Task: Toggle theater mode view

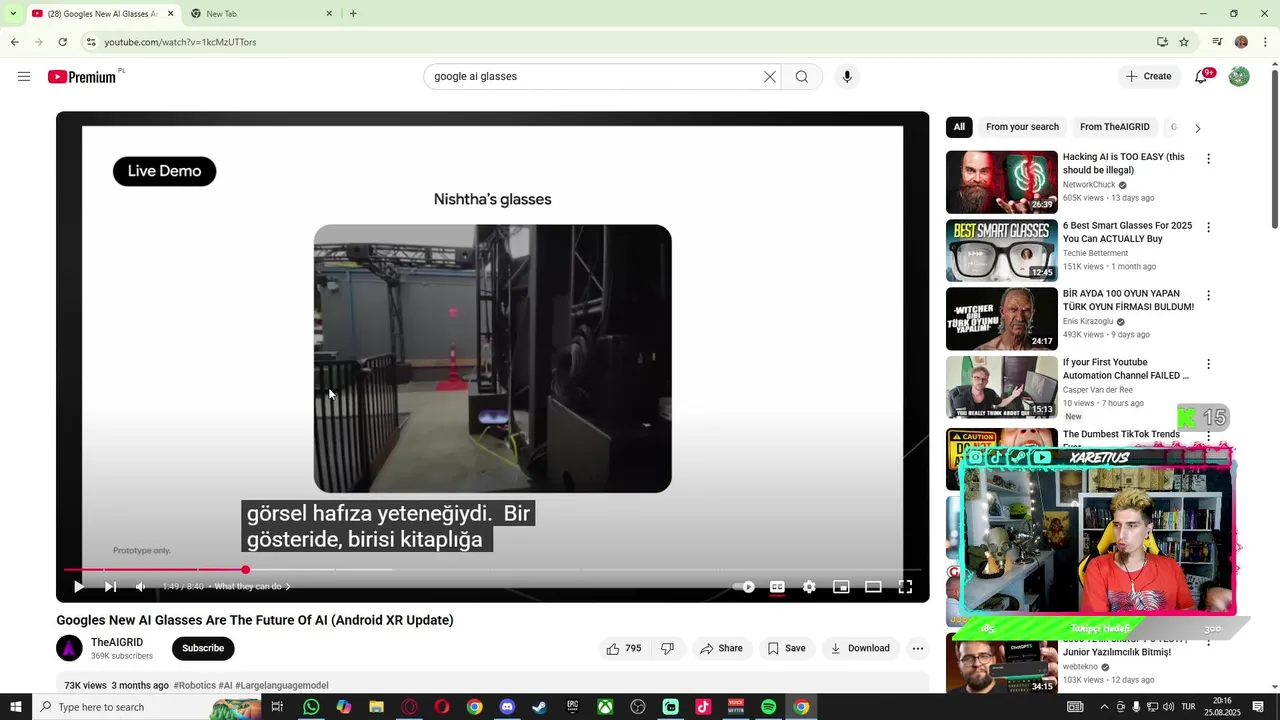Action: (x=873, y=587)
